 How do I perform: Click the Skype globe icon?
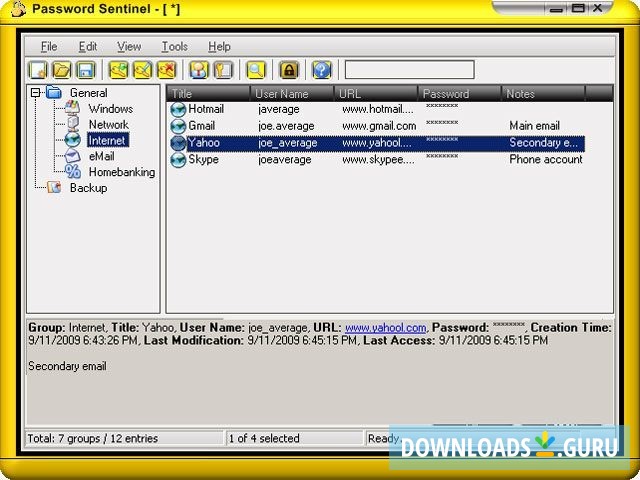click(178, 160)
